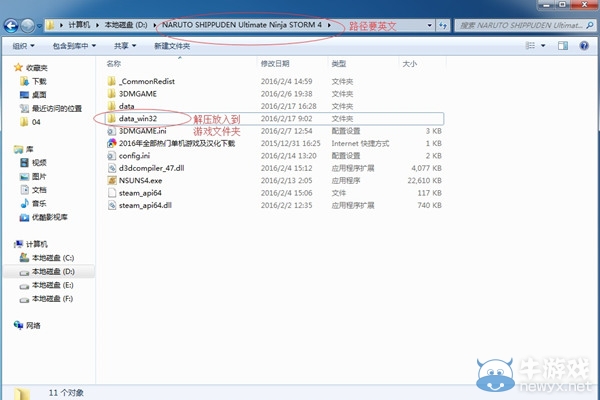Viewport: 600px width, 400px height.
Task: Open 本地磁盘 (F:) drive
Action: (52, 299)
